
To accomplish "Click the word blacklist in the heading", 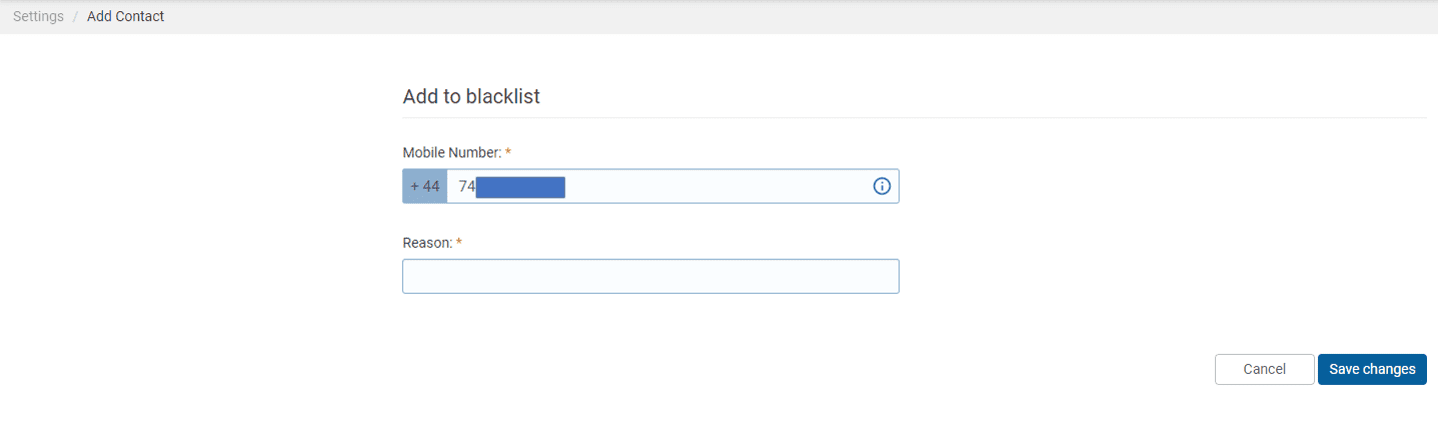I will 503,96.
